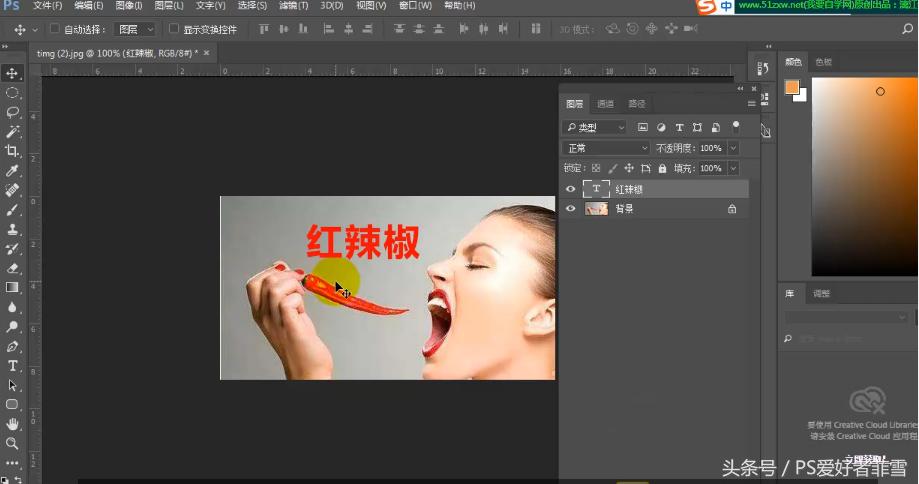Open the 不透明度 opacity dropdown arrow

(733, 148)
